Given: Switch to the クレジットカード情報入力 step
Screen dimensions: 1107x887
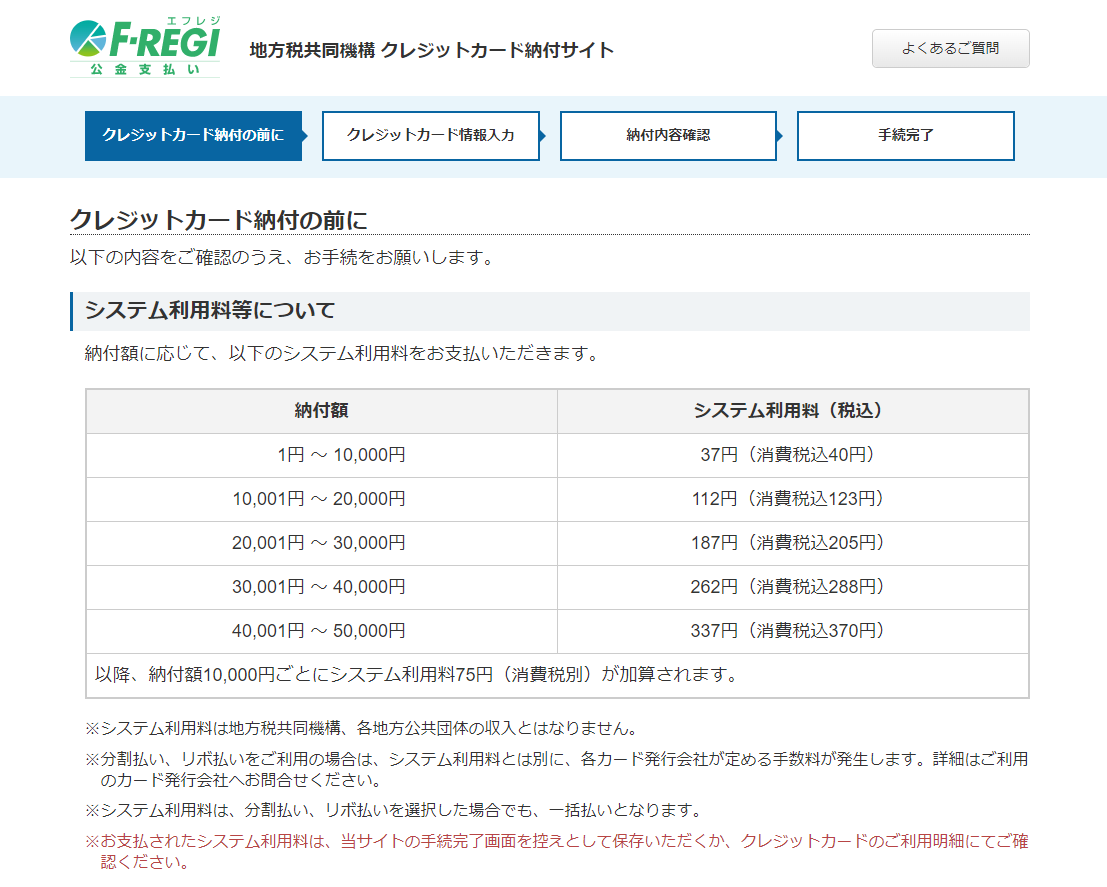Looking at the screenshot, I should click(x=430, y=135).
